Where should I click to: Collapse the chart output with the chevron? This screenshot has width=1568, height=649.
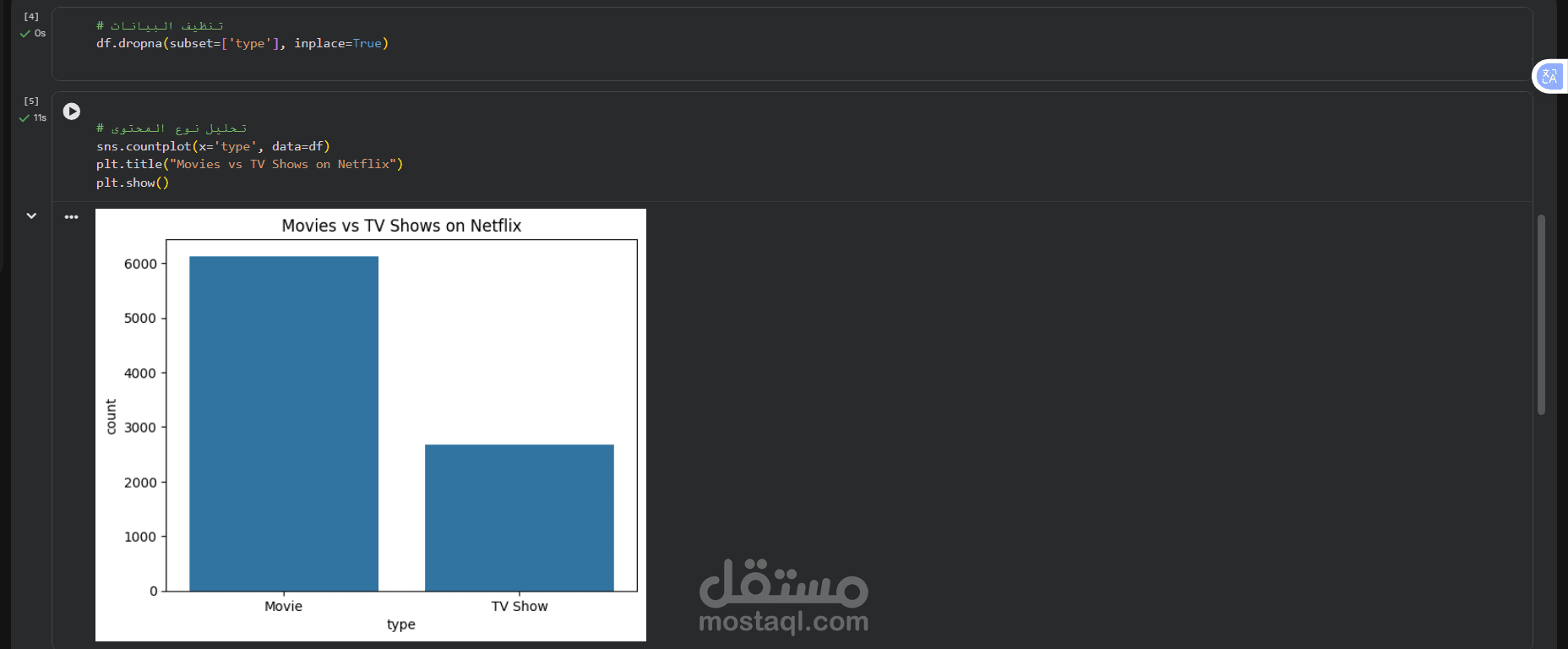pos(31,216)
